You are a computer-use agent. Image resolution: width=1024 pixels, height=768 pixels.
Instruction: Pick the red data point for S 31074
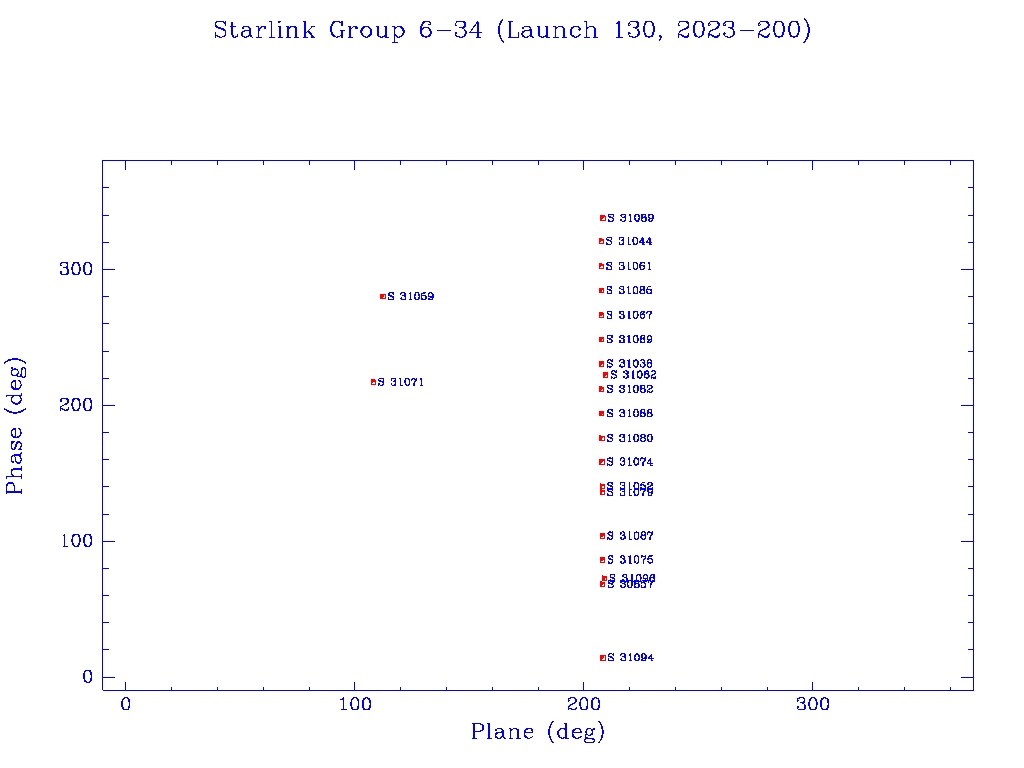602,462
